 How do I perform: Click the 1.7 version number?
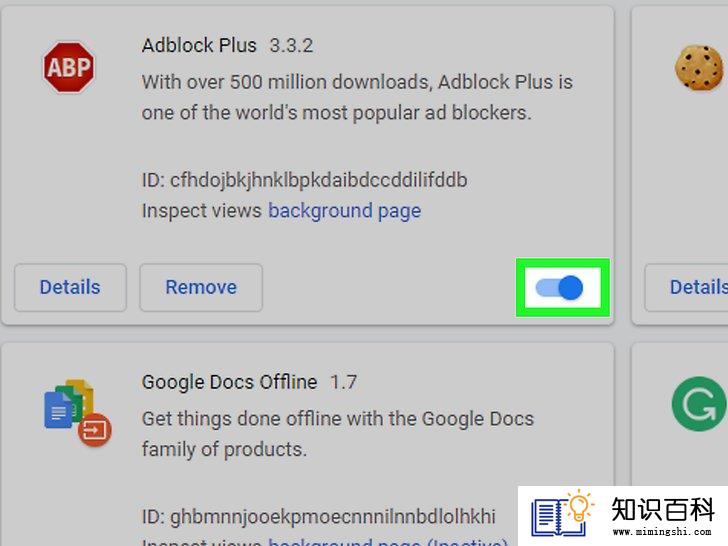344,382
